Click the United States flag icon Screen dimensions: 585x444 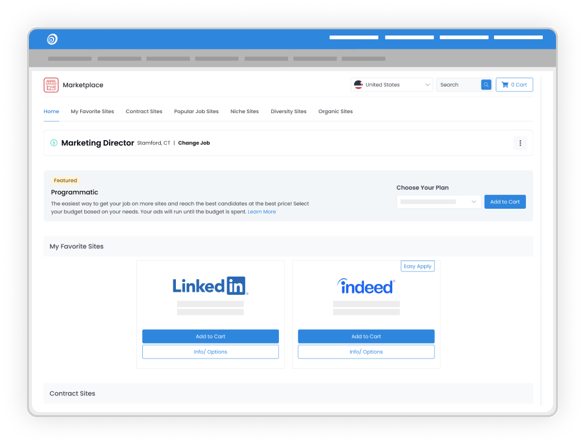(x=358, y=85)
